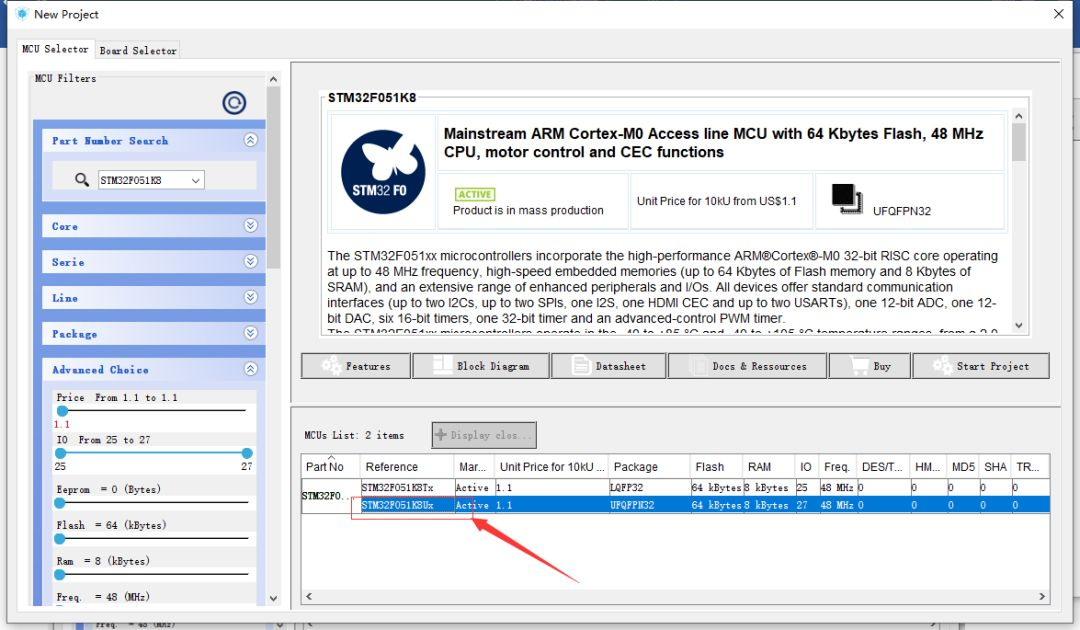Click the Price slider handle

click(x=62, y=411)
